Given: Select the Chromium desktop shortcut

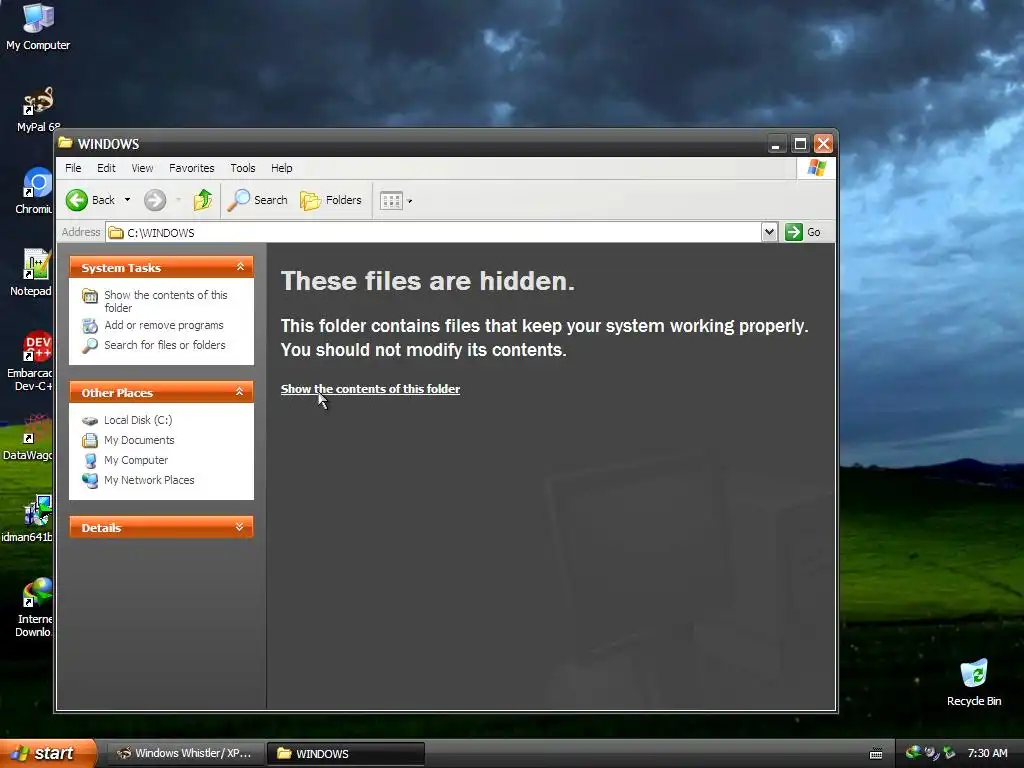Looking at the screenshot, I should [x=34, y=191].
